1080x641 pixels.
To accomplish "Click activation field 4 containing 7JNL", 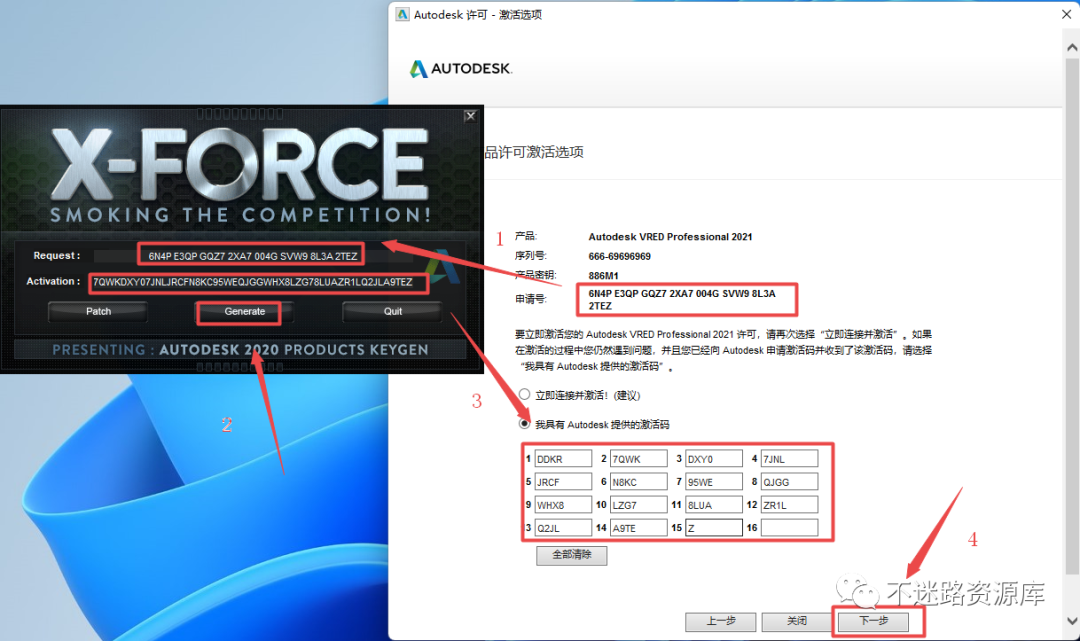I will click(x=789, y=459).
